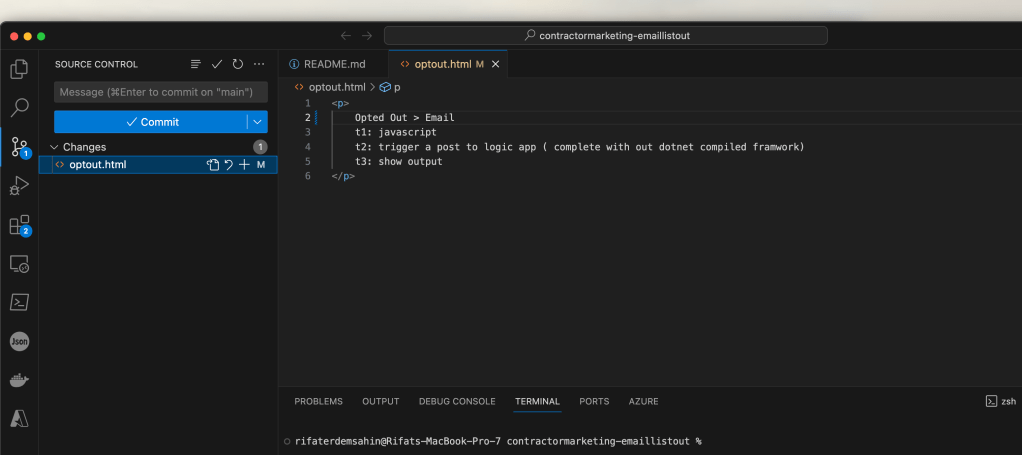Select the TERMINAL panel tab
This screenshot has height=455, width=1022.
coord(537,402)
